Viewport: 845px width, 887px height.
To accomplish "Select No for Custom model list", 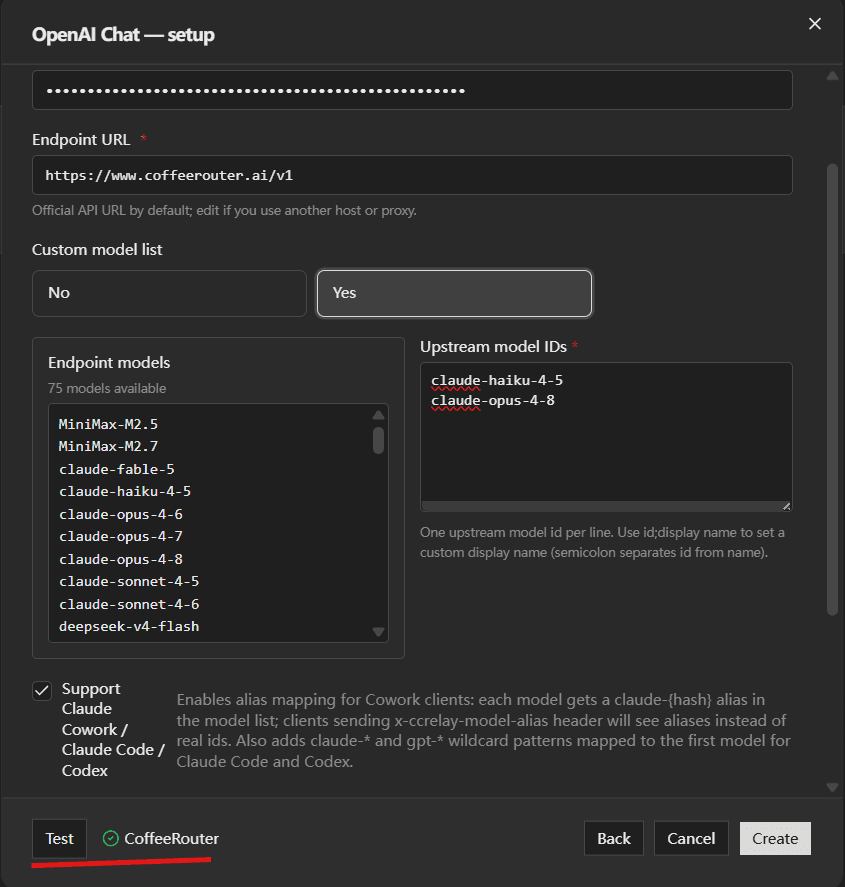I will (169, 293).
